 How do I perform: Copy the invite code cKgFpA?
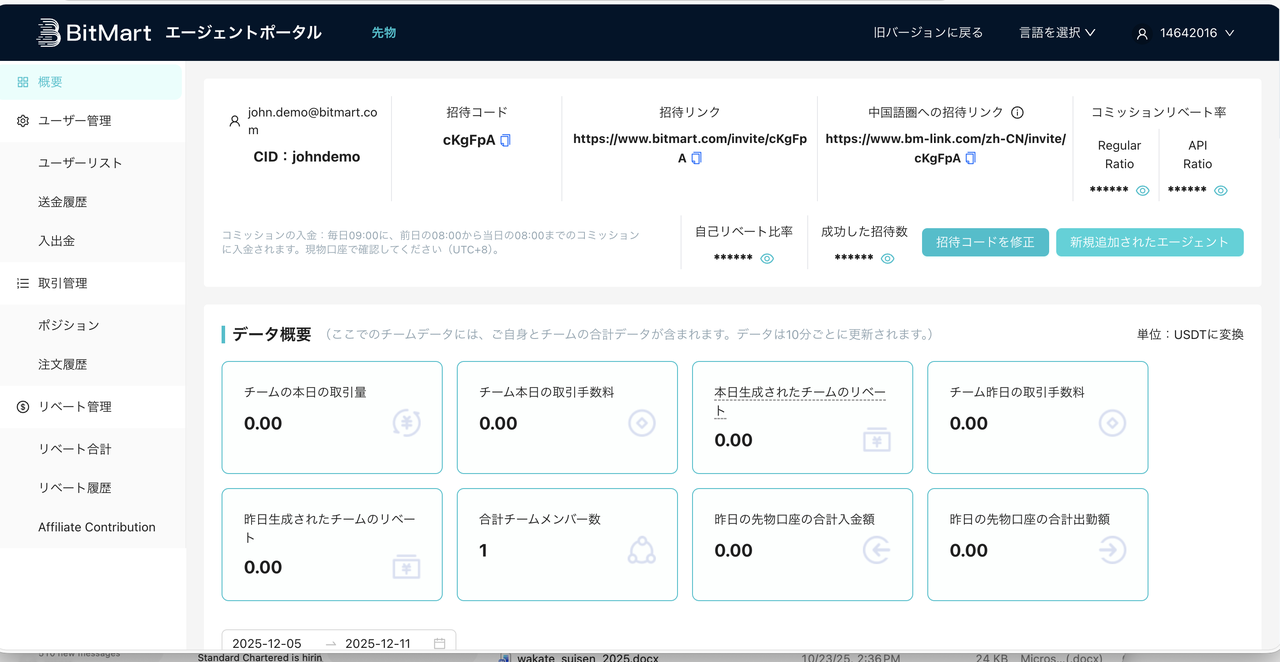pyautogui.click(x=505, y=140)
